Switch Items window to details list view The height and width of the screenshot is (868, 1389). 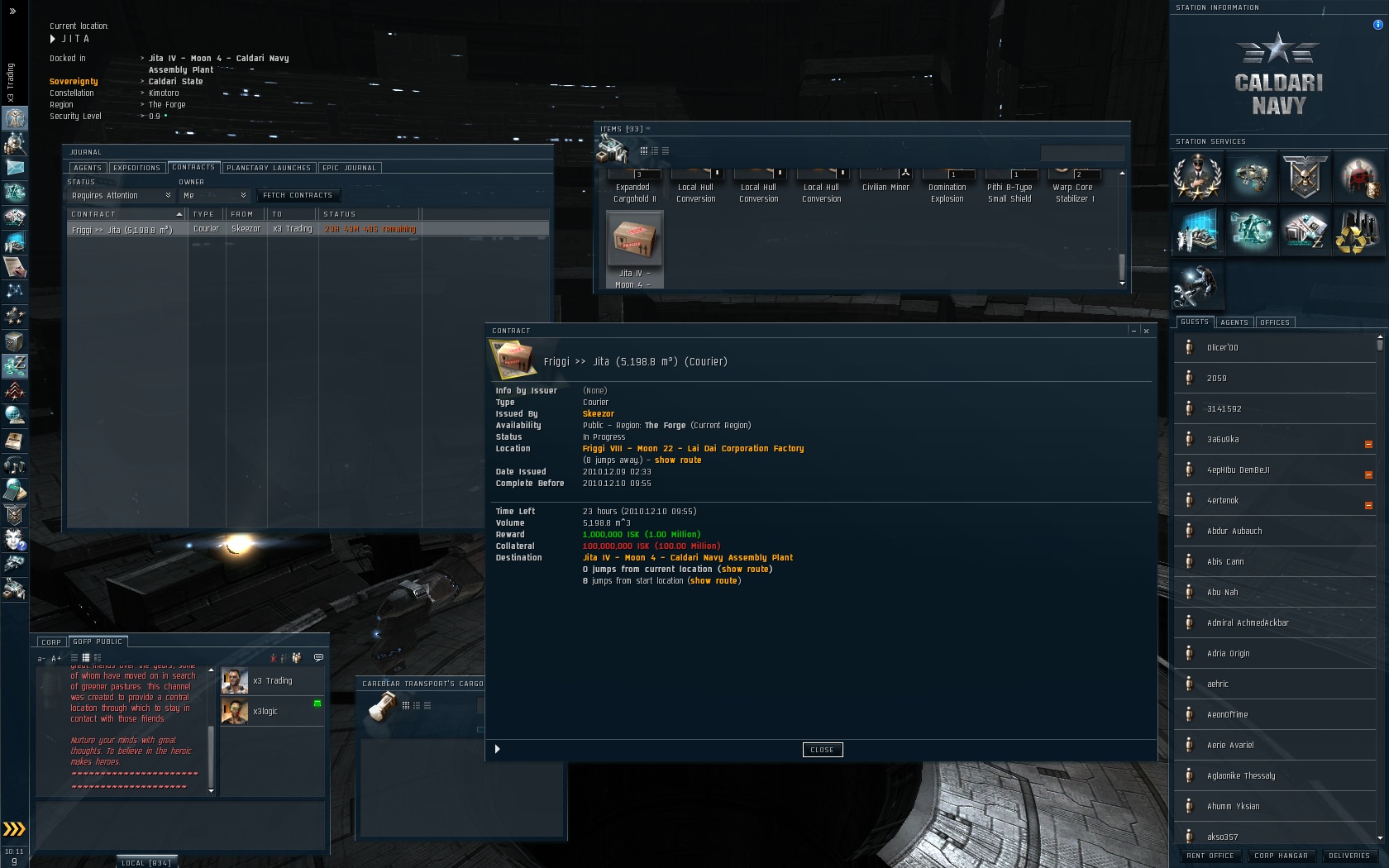click(655, 150)
